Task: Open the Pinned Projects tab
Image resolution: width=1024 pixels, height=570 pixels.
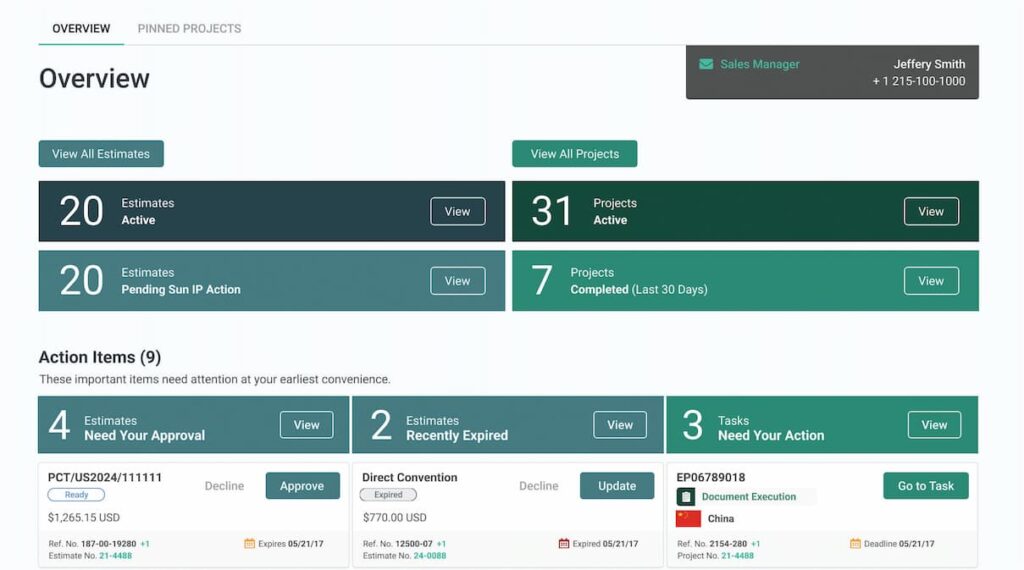Action: coord(189,29)
